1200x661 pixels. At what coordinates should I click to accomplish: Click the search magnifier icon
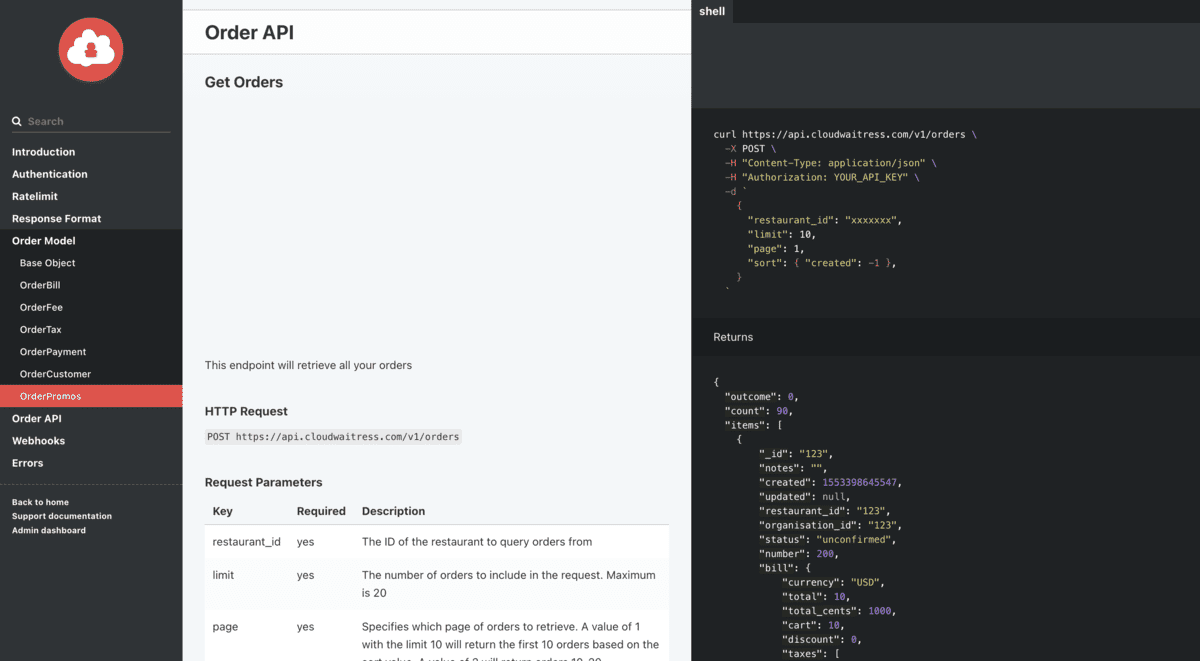[x=17, y=121]
